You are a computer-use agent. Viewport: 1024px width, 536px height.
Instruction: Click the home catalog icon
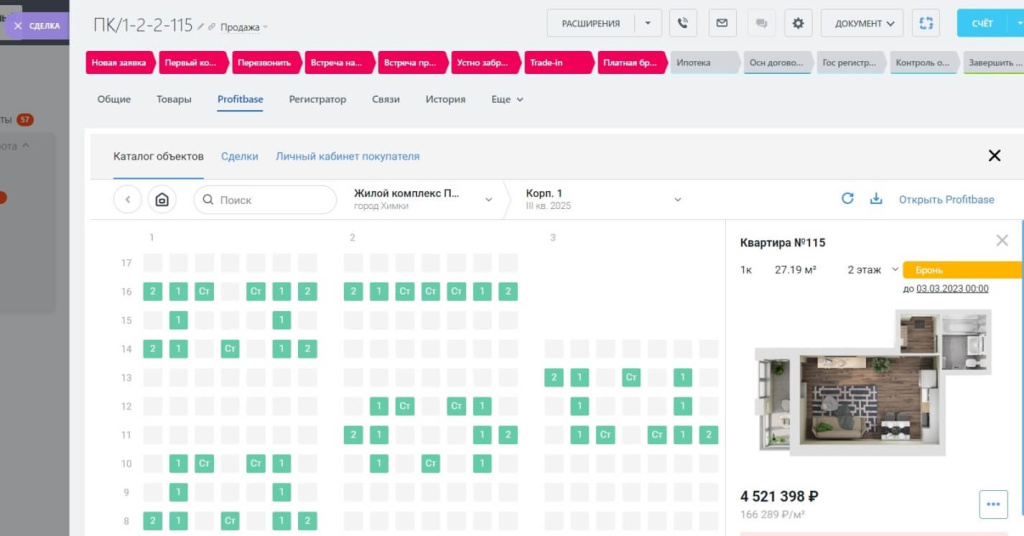(161, 200)
